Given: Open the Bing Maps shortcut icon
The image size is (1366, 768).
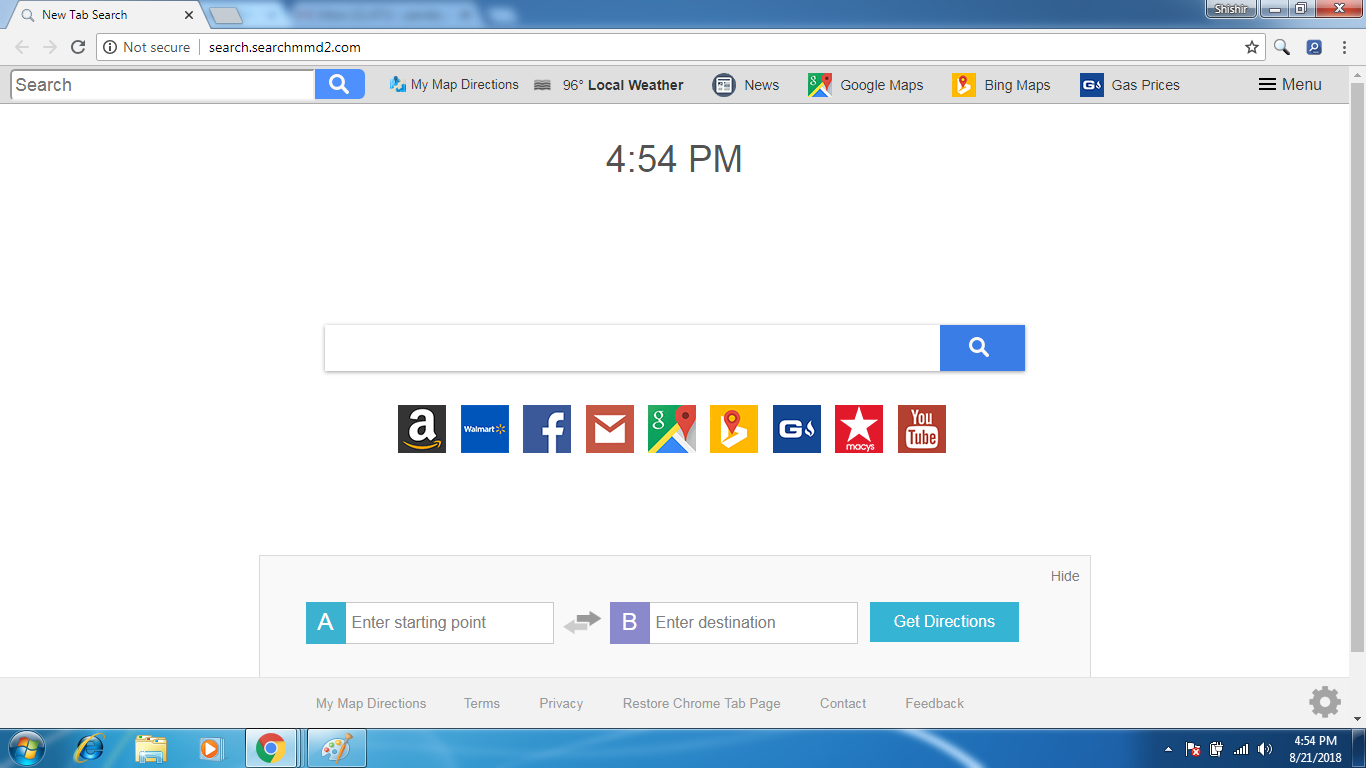Looking at the screenshot, I should (x=733, y=428).
